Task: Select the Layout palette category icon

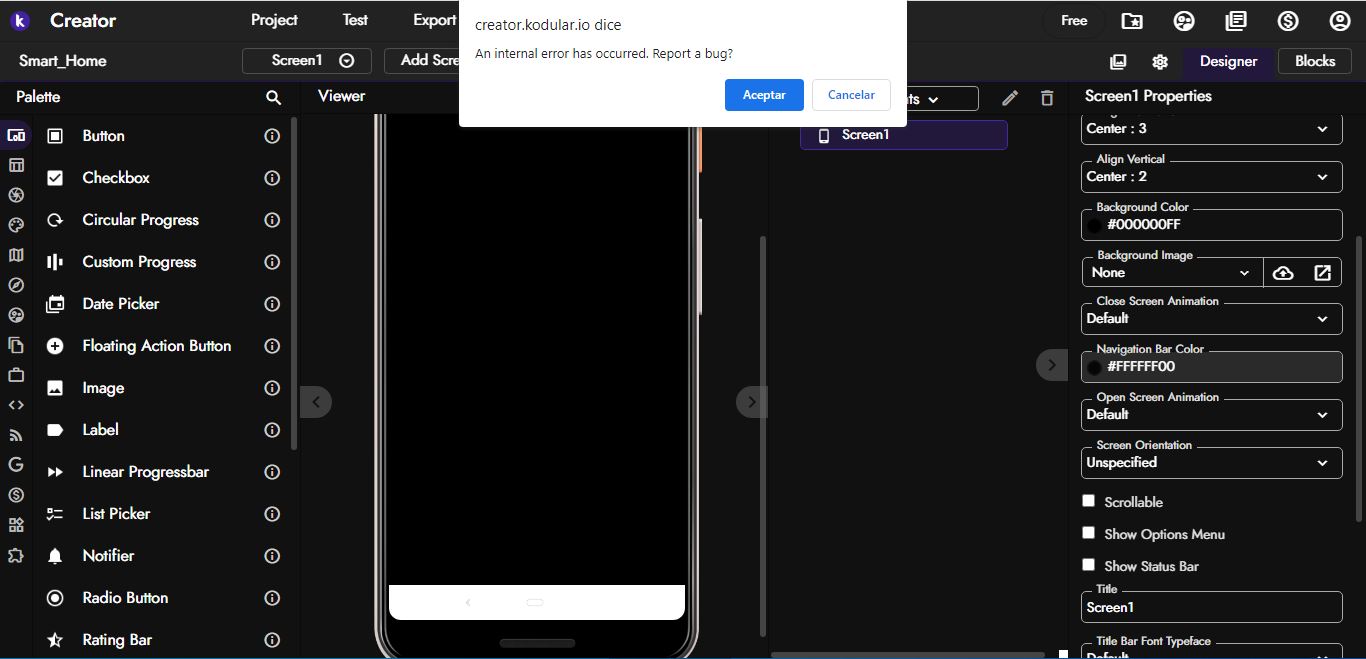Action: [x=16, y=165]
